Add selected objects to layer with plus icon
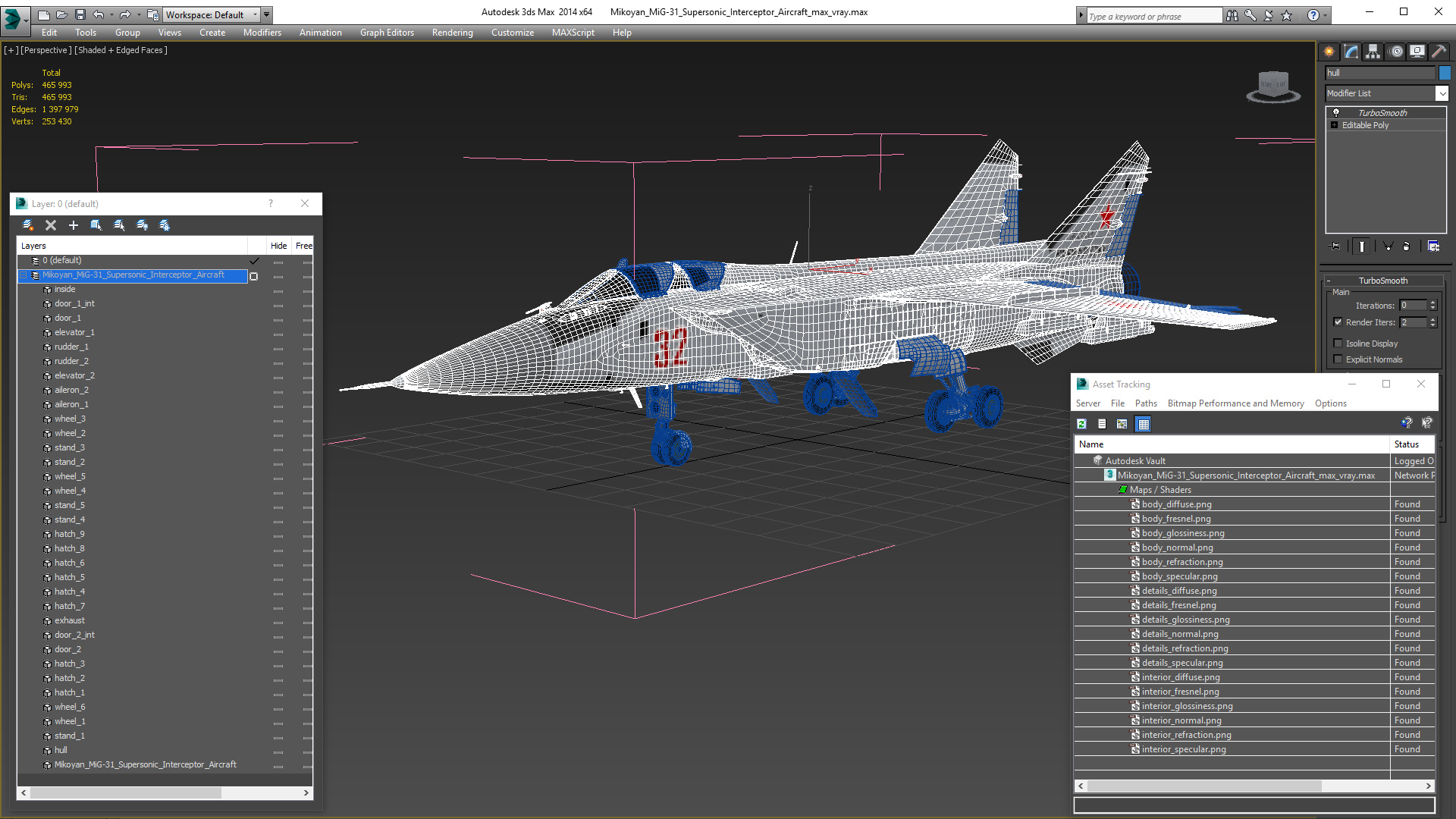Viewport: 1456px width, 819px height. point(74,225)
